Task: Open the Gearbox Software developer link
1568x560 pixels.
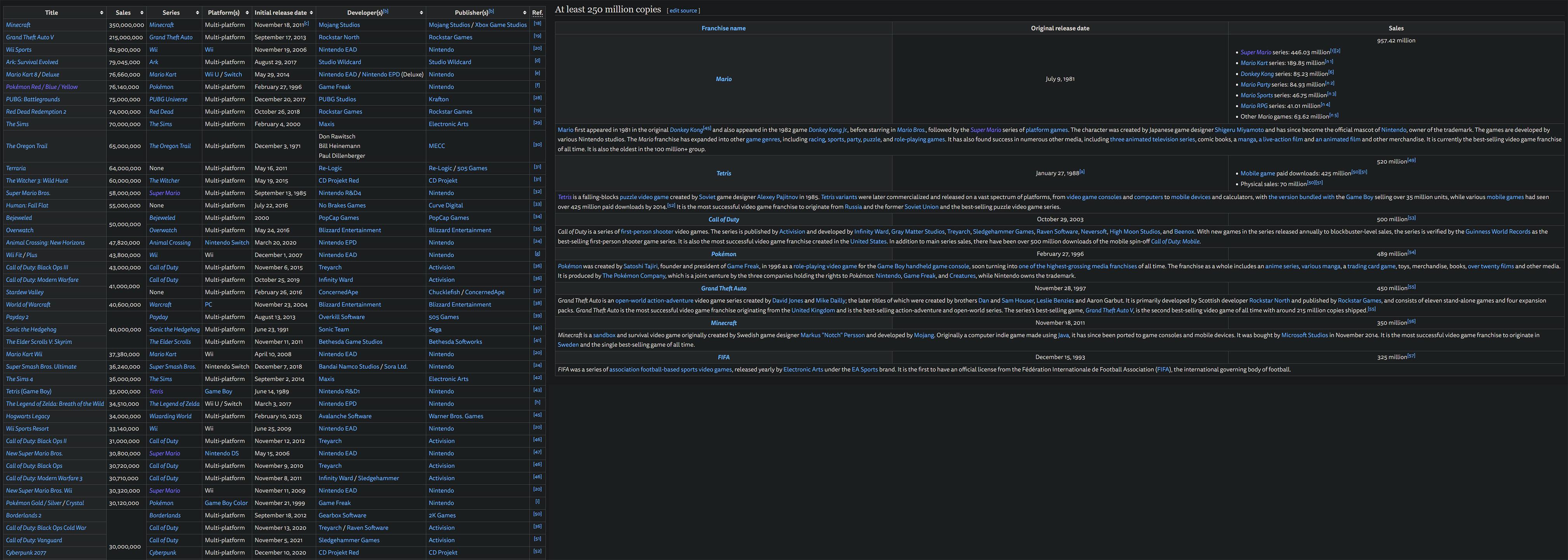Action: coord(342,516)
